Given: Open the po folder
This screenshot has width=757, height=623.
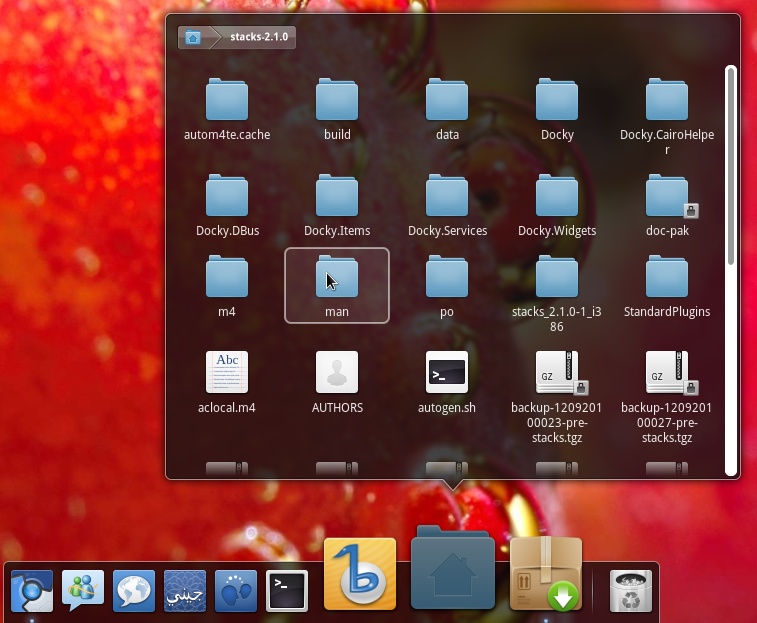Looking at the screenshot, I should pyautogui.click(x=447, y=286).
